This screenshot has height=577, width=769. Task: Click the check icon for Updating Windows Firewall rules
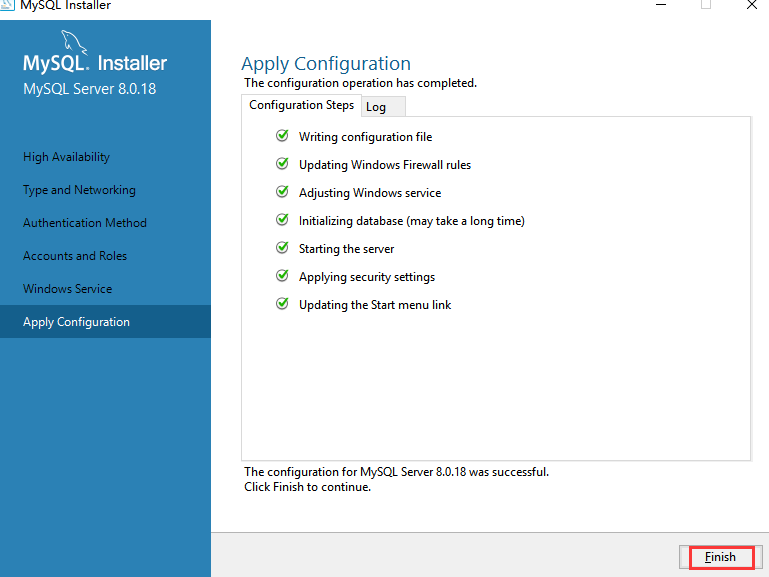282,163
